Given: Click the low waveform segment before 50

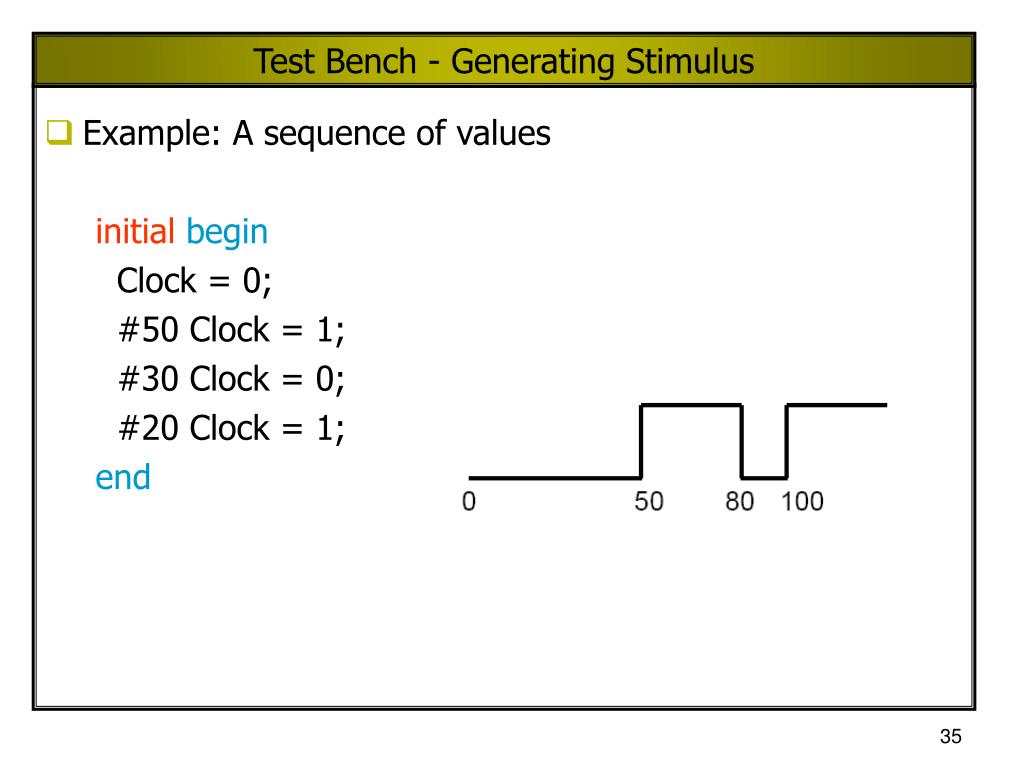Looking at the screenshot, I should point(554,478).
